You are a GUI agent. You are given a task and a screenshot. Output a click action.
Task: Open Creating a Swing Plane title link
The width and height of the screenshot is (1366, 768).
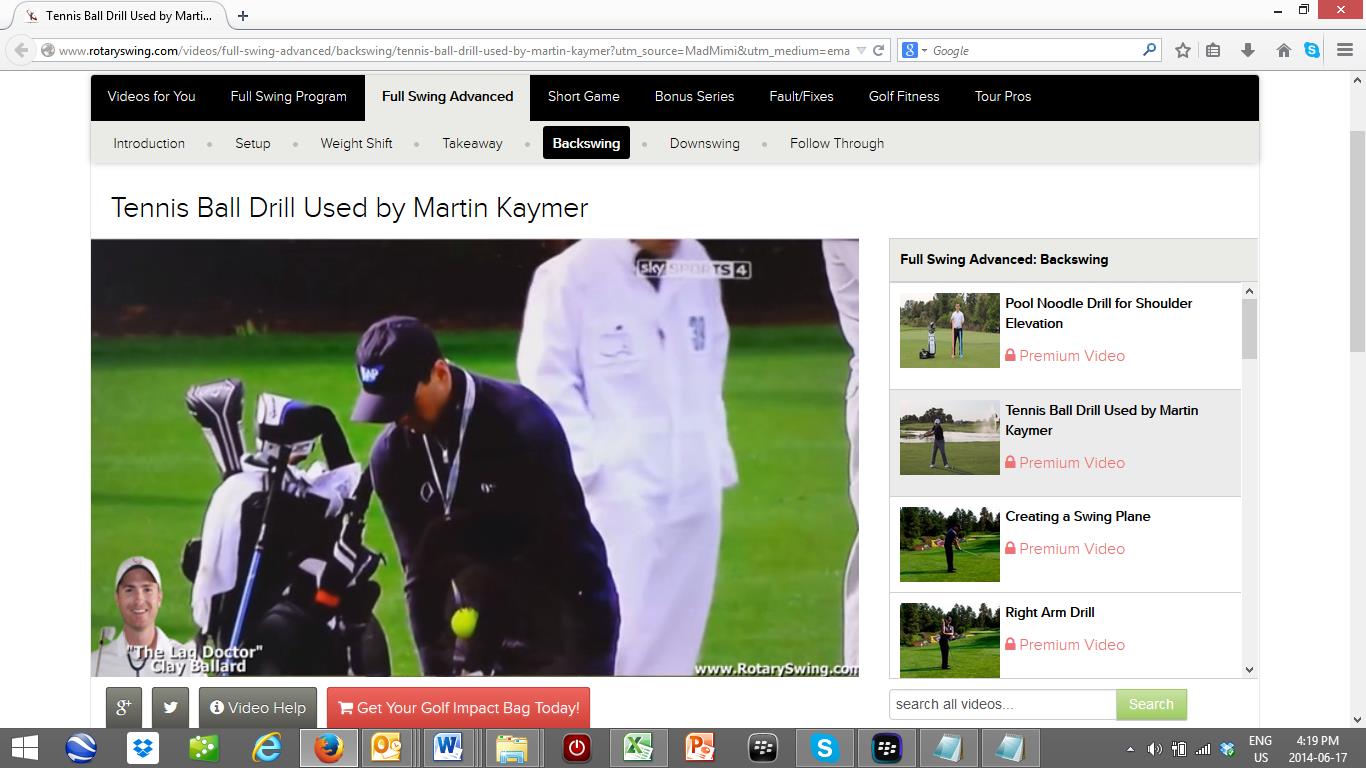pyautogui.click(x=1078, y=516)
